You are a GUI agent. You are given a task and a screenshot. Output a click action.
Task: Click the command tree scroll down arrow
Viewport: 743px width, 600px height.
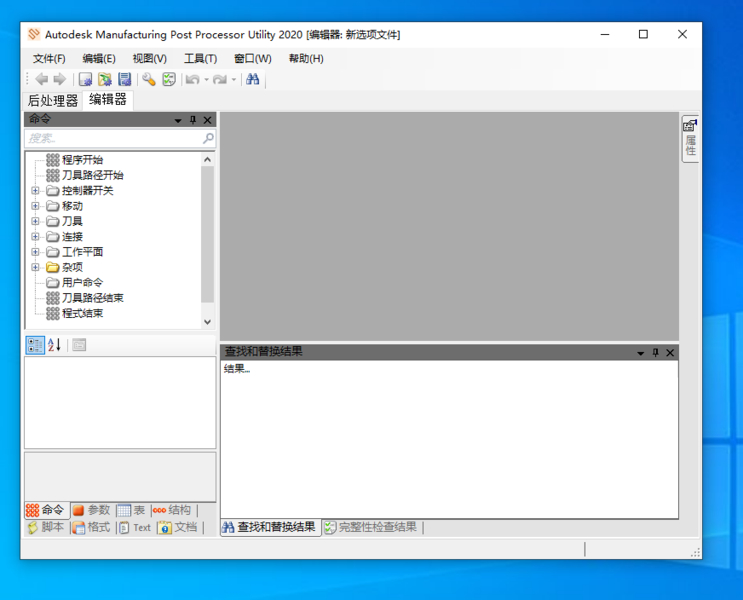(208, 322)
